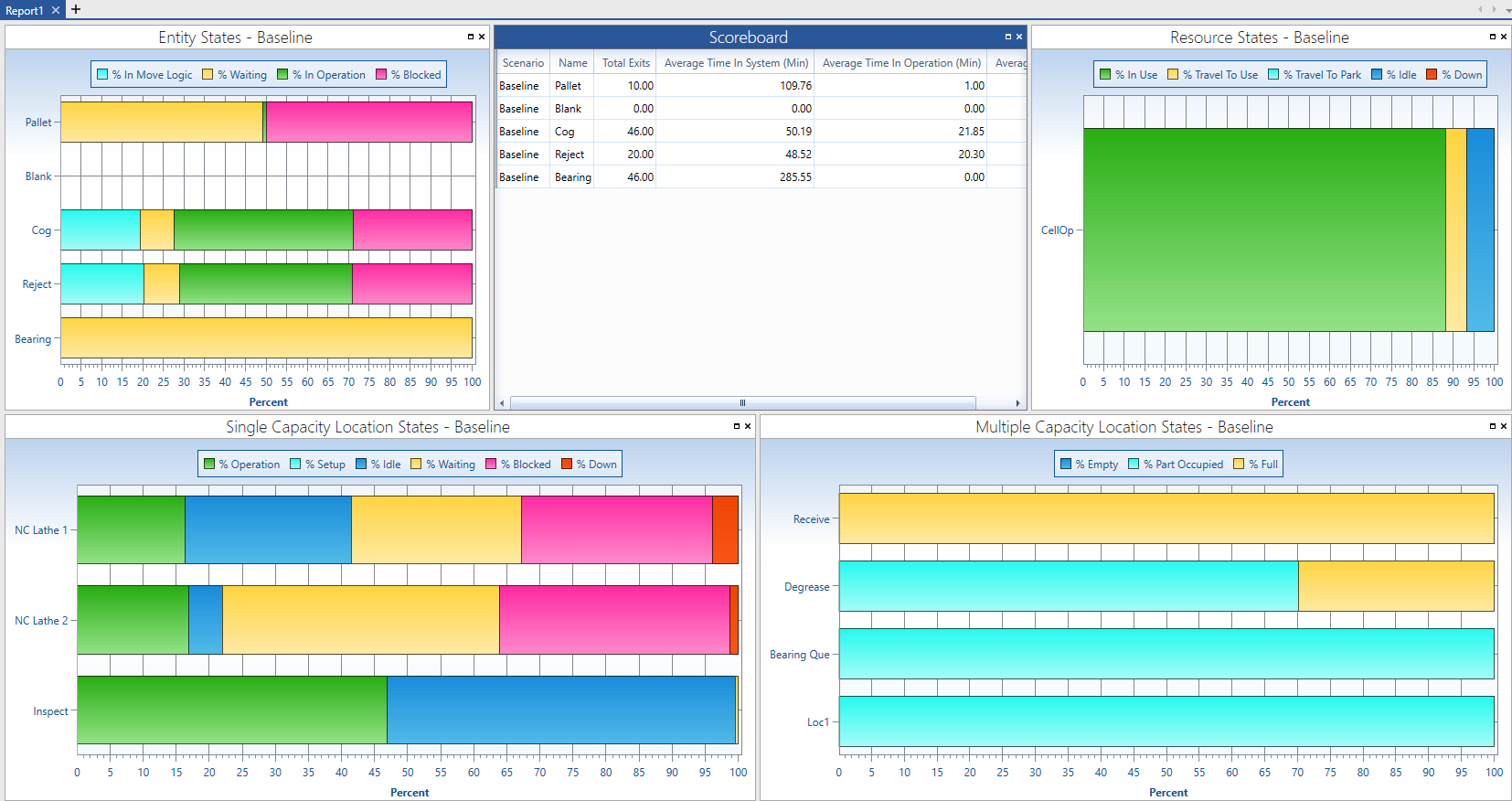
Task: Click the Name column header in Scoreboard
Action: 572,63
